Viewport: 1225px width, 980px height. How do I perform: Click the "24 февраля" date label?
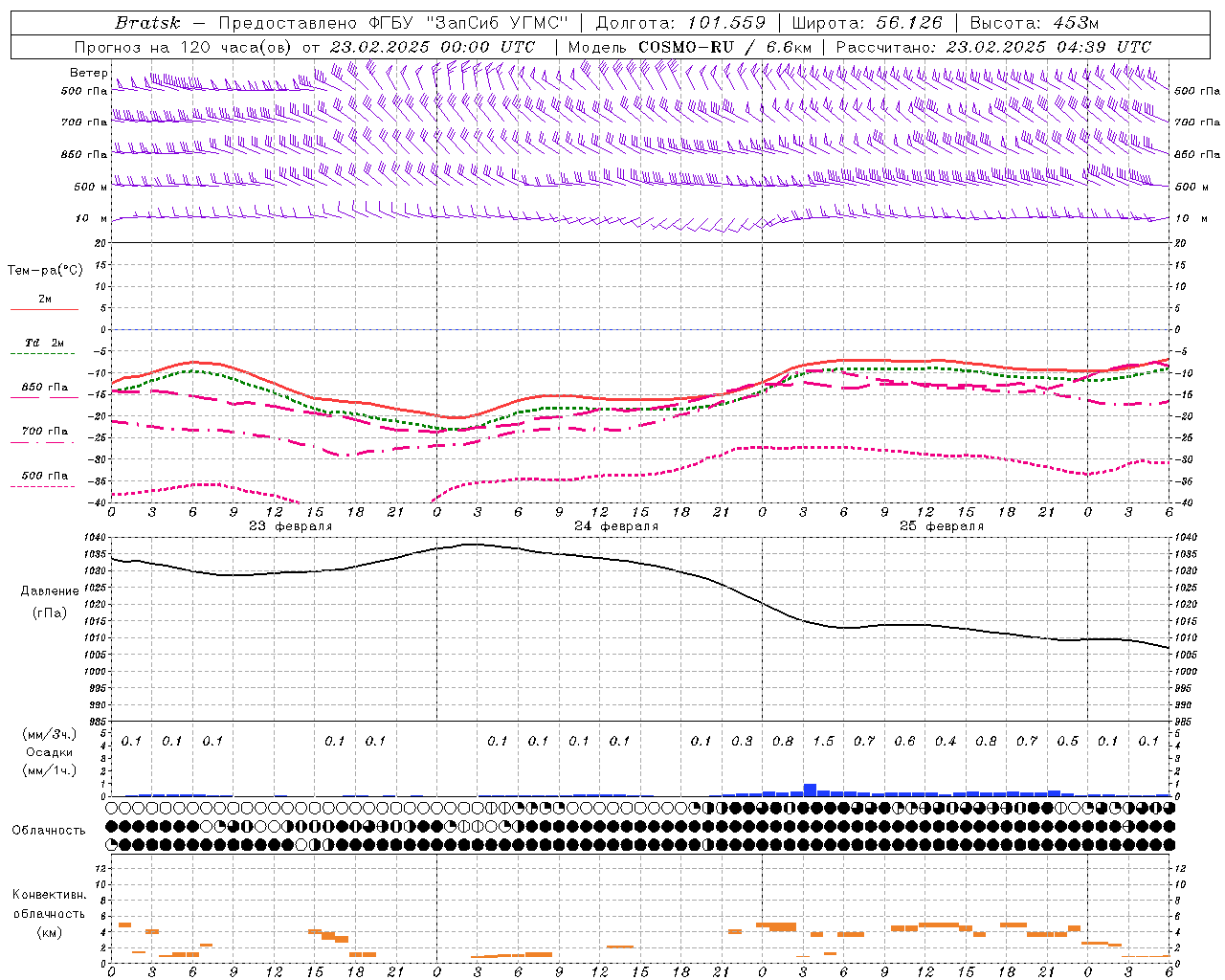click(616, 526)
